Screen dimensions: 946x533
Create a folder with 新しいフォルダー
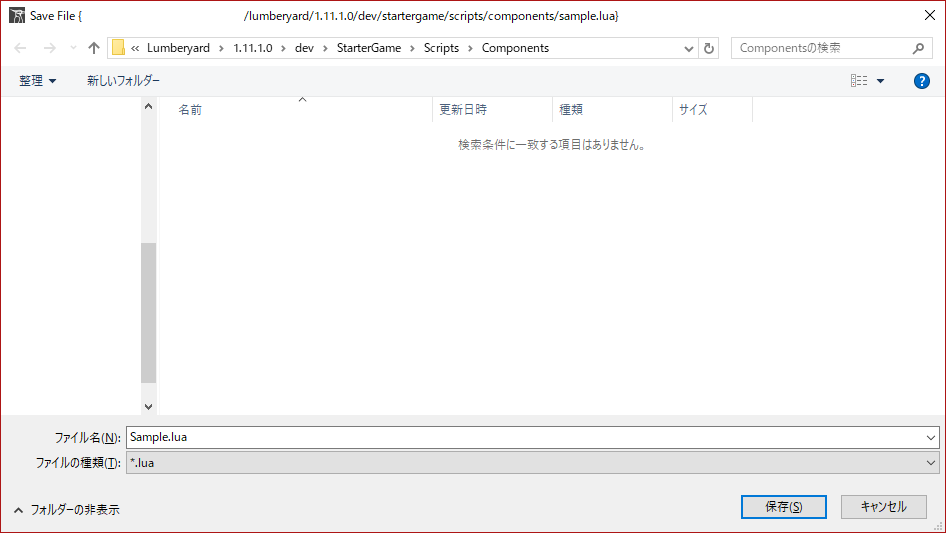point(123,81)
